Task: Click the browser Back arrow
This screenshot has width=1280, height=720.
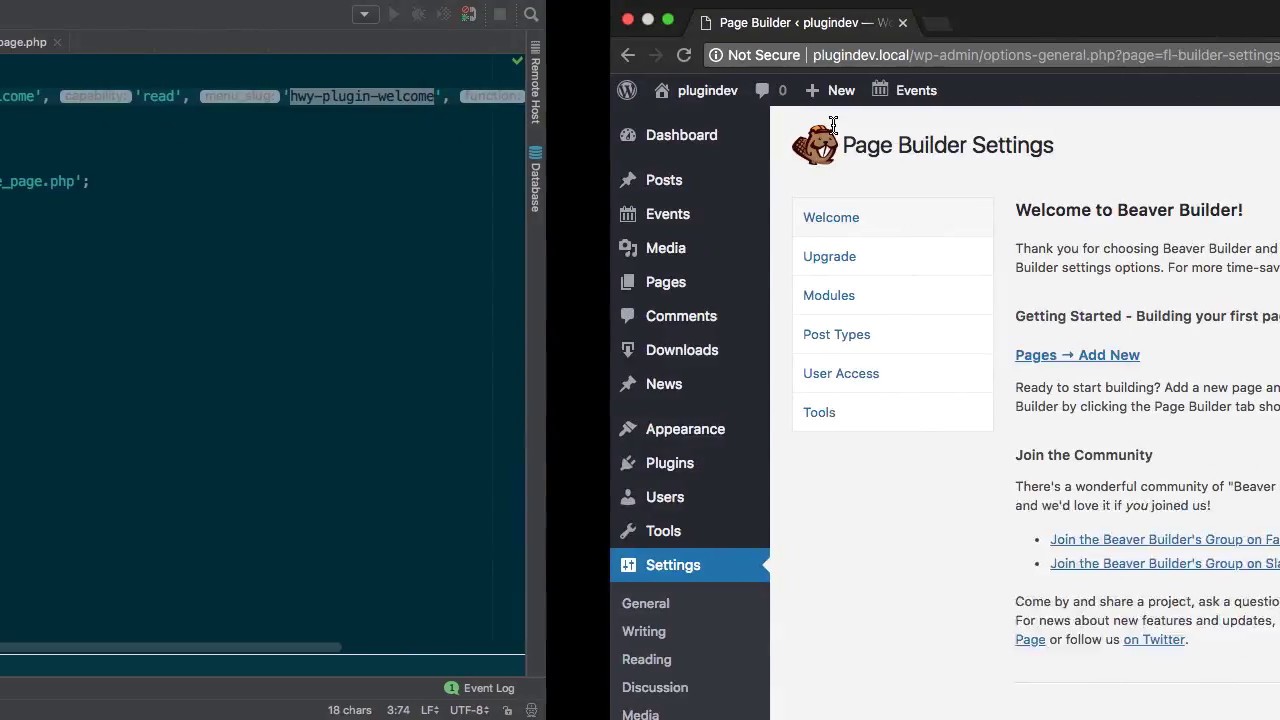Action: (627, 55)
